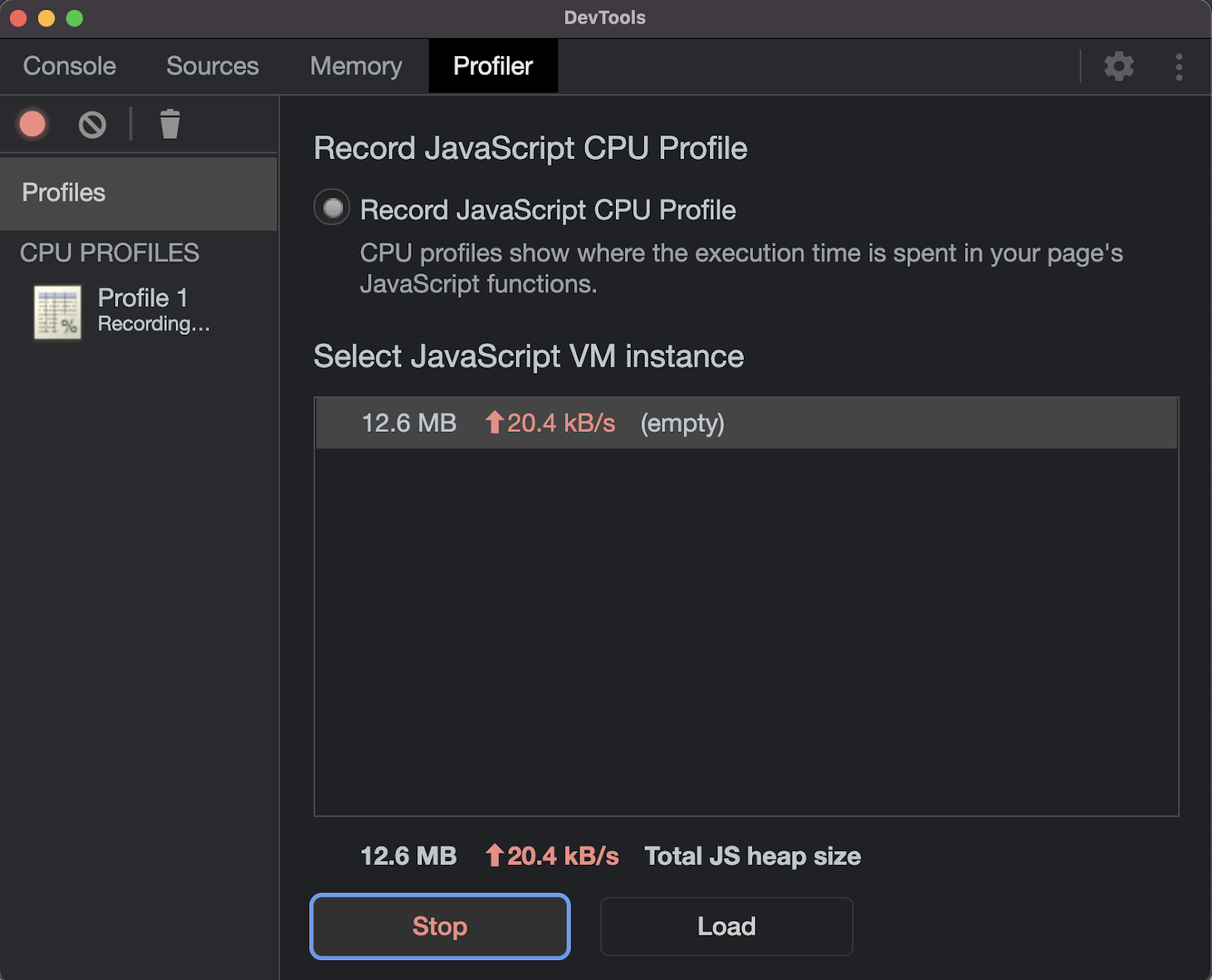Open the Memory tab
This screenshot has width=1212, height=980.
pyautogui.click(x=356, y=67)
